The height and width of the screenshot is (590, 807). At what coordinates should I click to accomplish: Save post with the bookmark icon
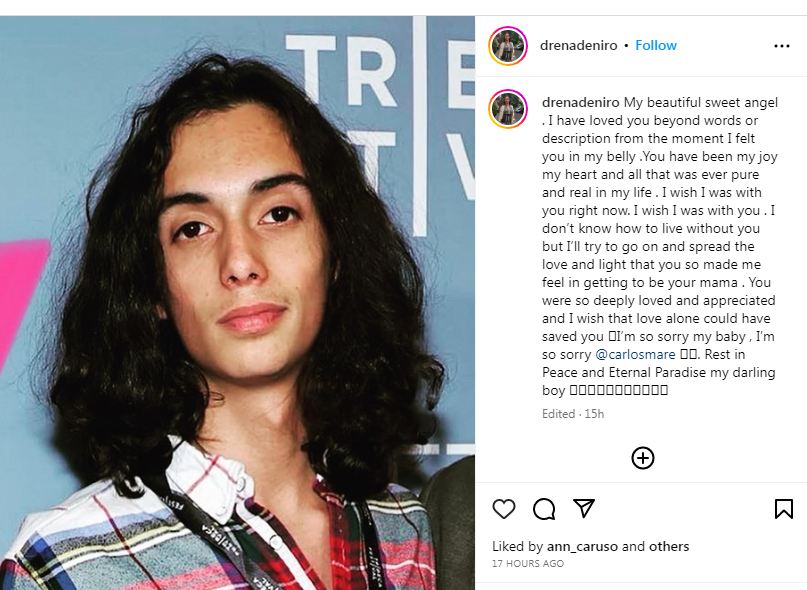pyautogui.click(x=784, y=509)
